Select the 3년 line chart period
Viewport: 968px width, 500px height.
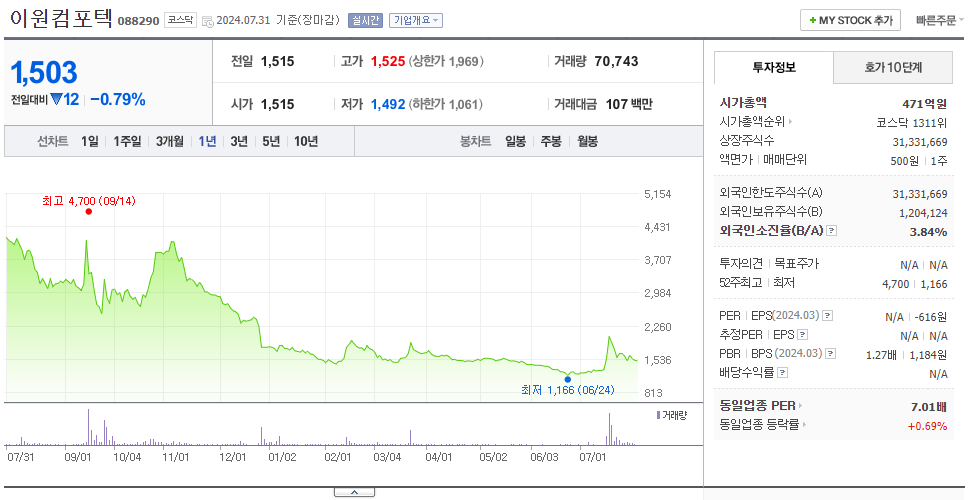click(x=239, y=141)
